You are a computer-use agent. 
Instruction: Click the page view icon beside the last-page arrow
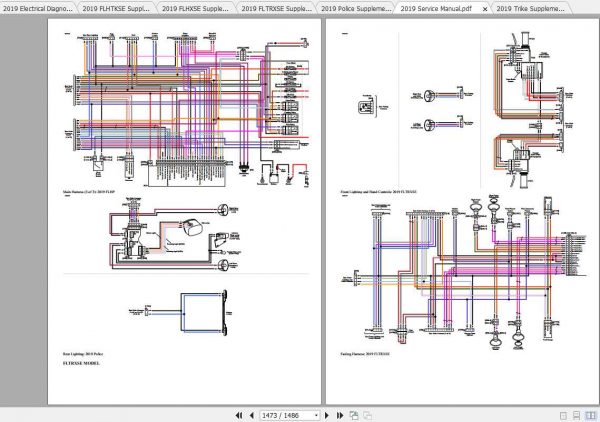[353, 414]
